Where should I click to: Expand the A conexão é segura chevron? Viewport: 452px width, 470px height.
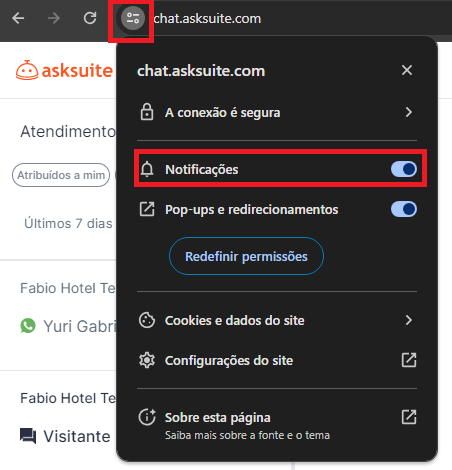coord(409,112)
